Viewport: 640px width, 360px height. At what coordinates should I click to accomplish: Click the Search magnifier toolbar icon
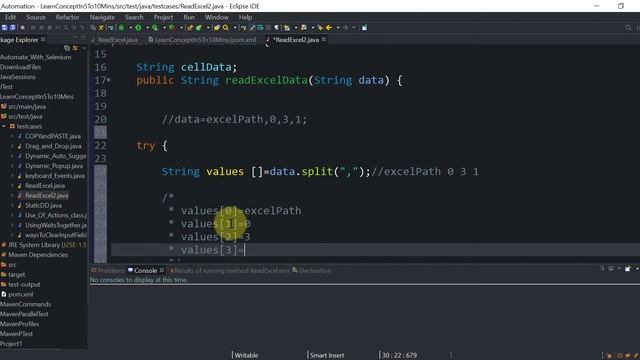(x=225, y=28)
